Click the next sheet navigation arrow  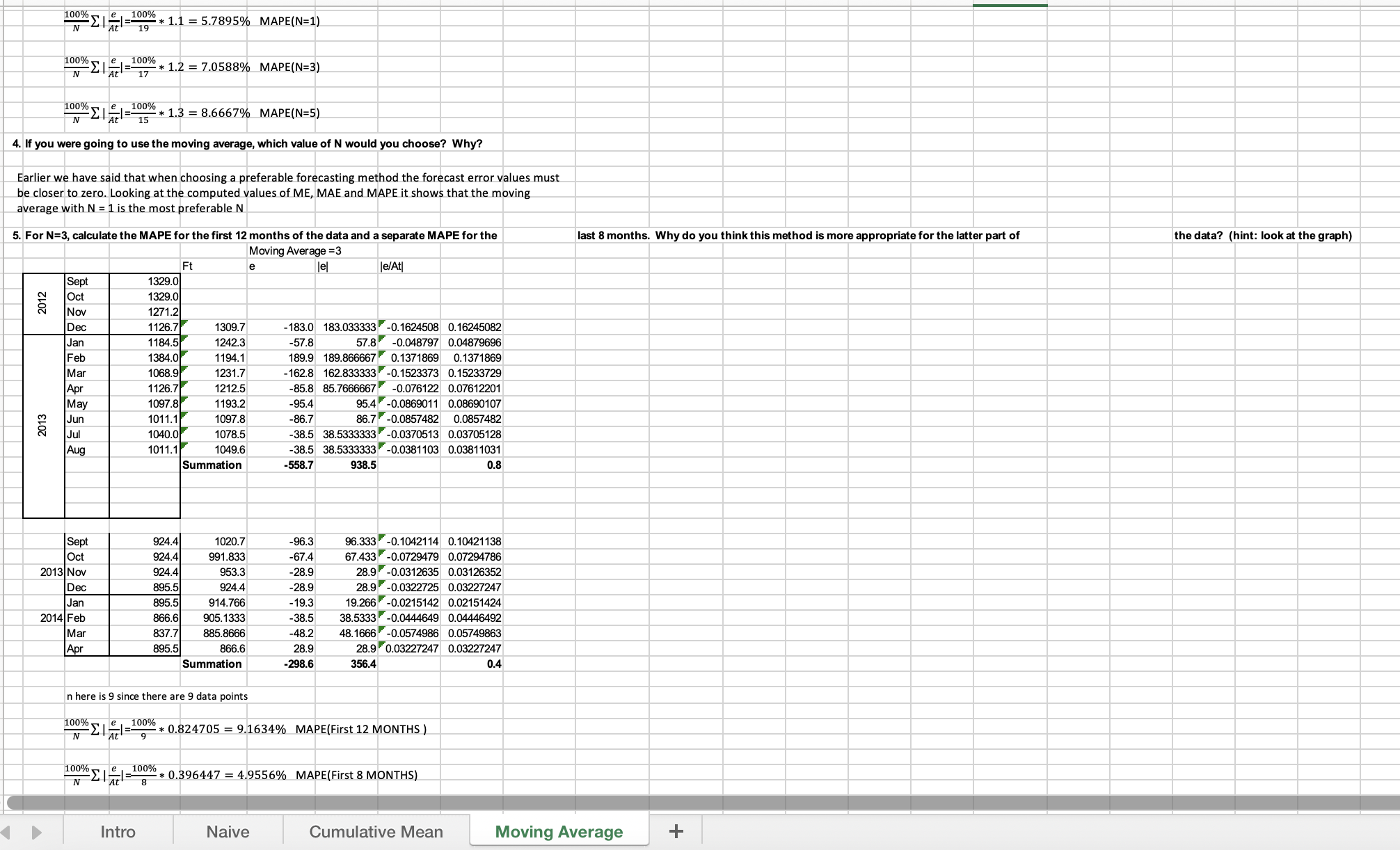[37, 832]
